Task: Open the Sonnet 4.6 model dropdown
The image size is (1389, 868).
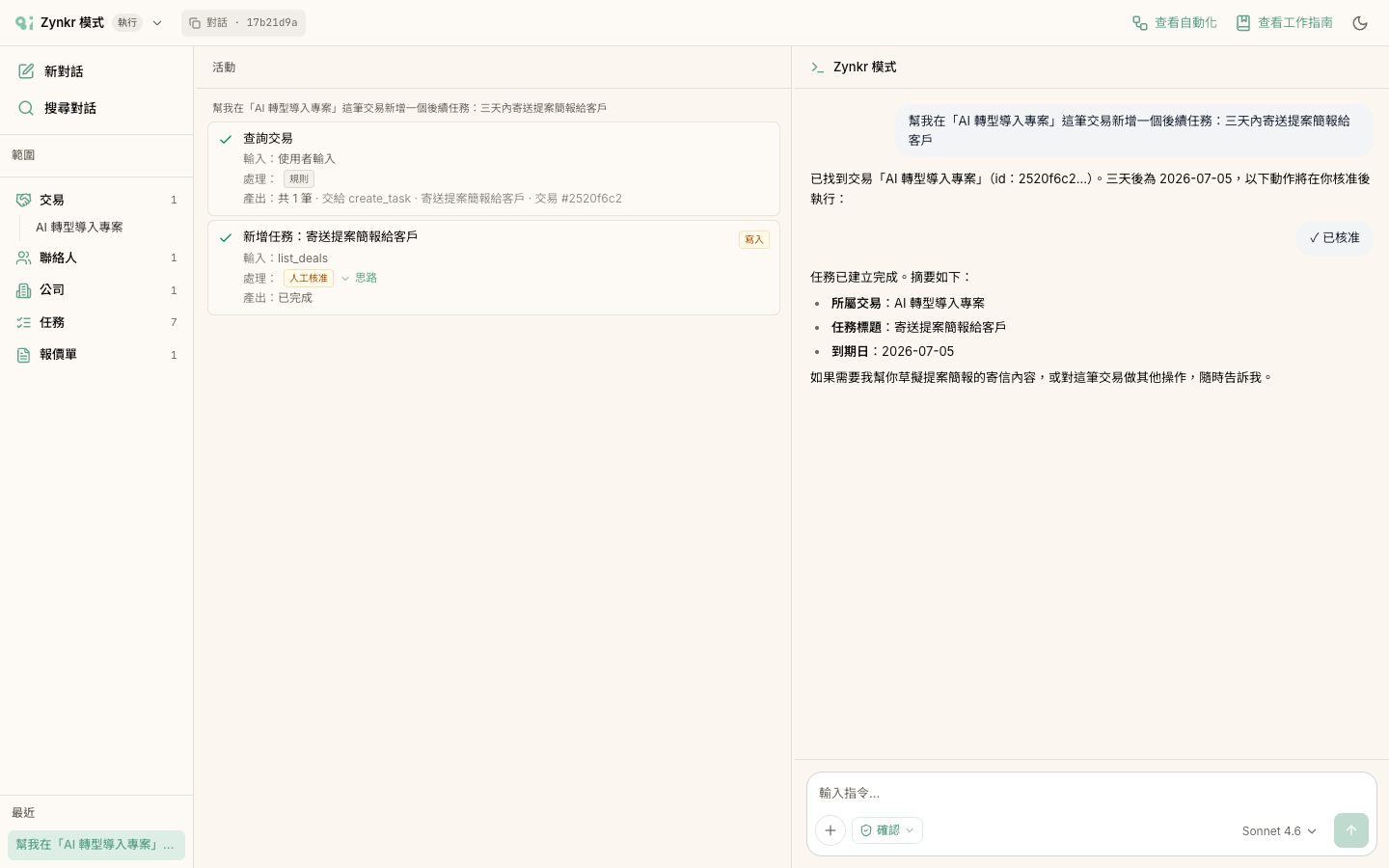Action: [x=1279, y=831]
